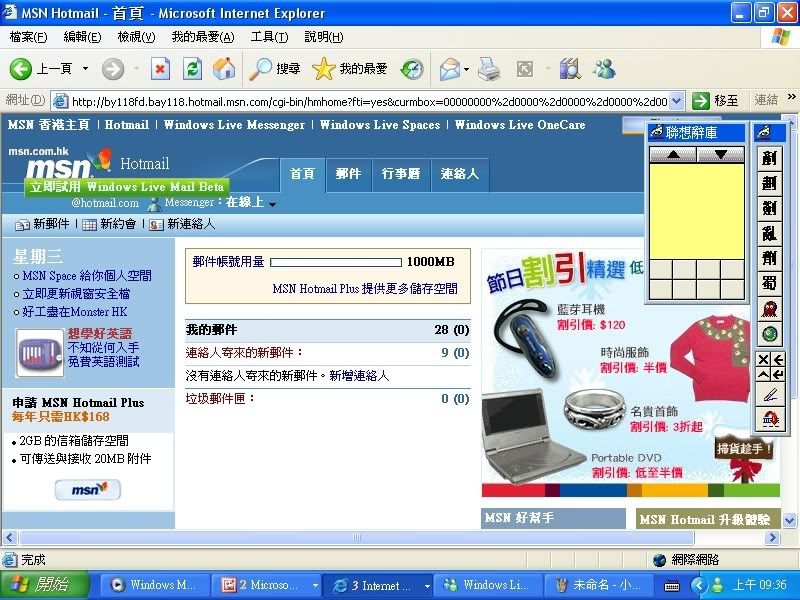Open Favorites with the star icon
Image resolution: width=800 pixels, height=600 pixels.
[x=323, y=69]
